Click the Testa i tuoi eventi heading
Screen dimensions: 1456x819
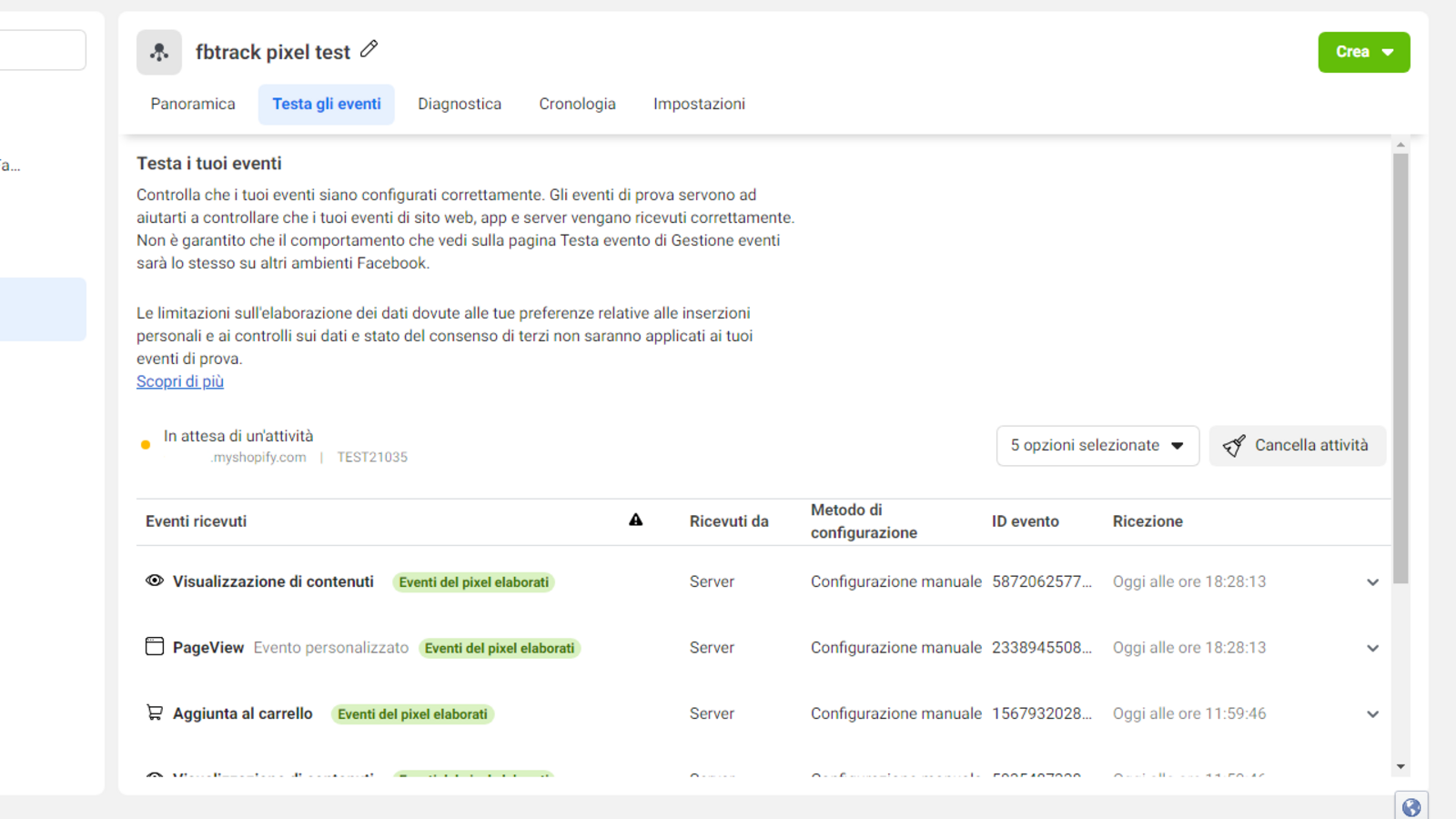click(x=209, y=164)
